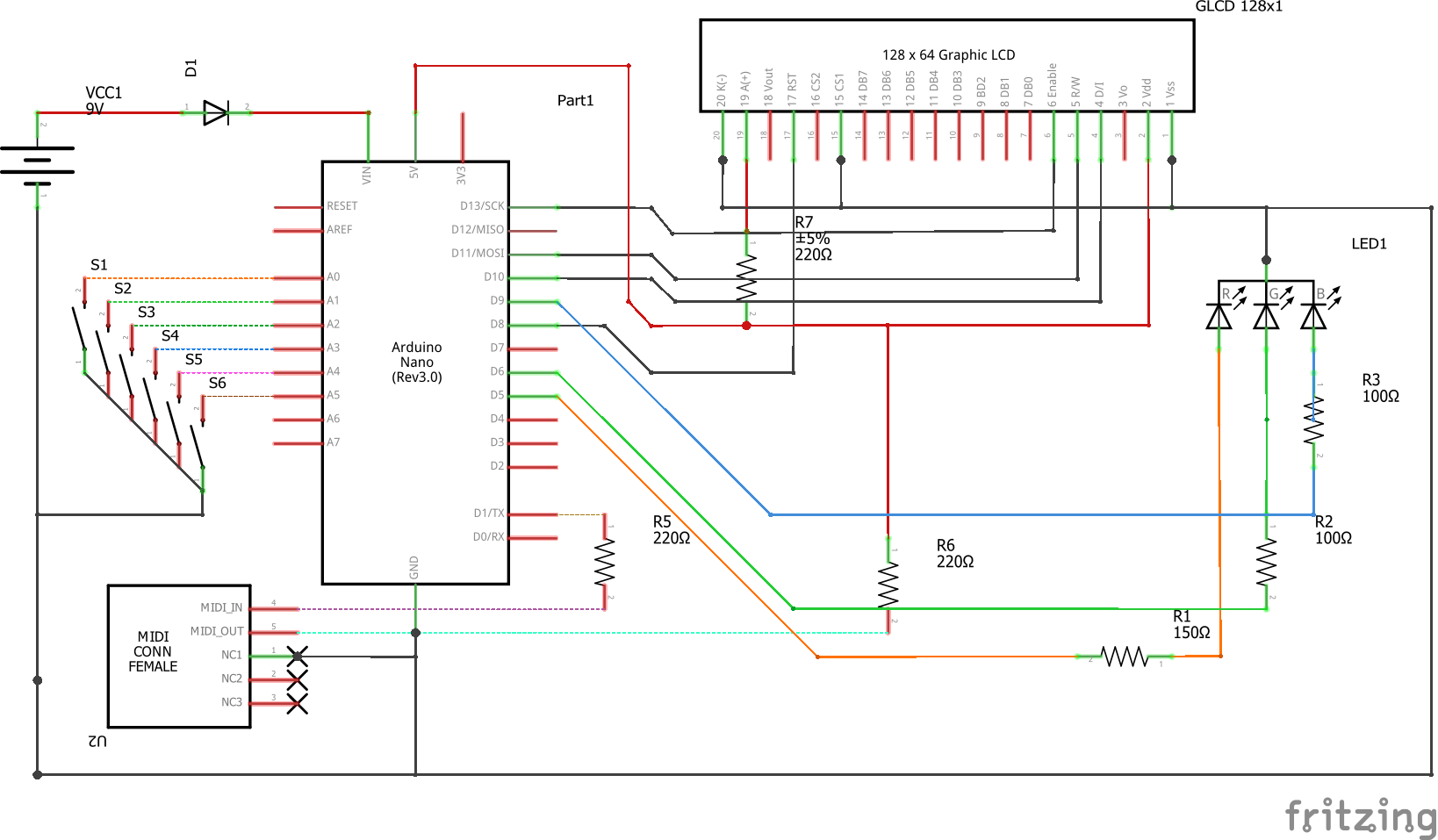Click the D11/MOSI pin label
The image size is (1438, 840).
[x=478, y=254]
